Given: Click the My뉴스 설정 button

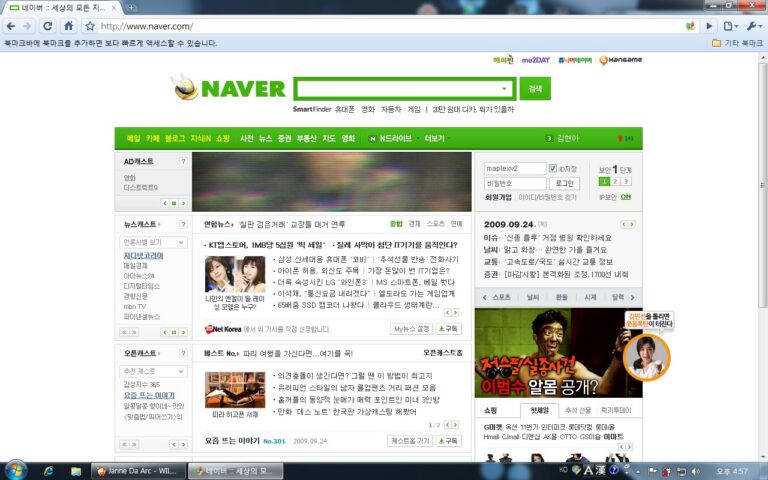Looking at the screenshot, I should [412, 329].
